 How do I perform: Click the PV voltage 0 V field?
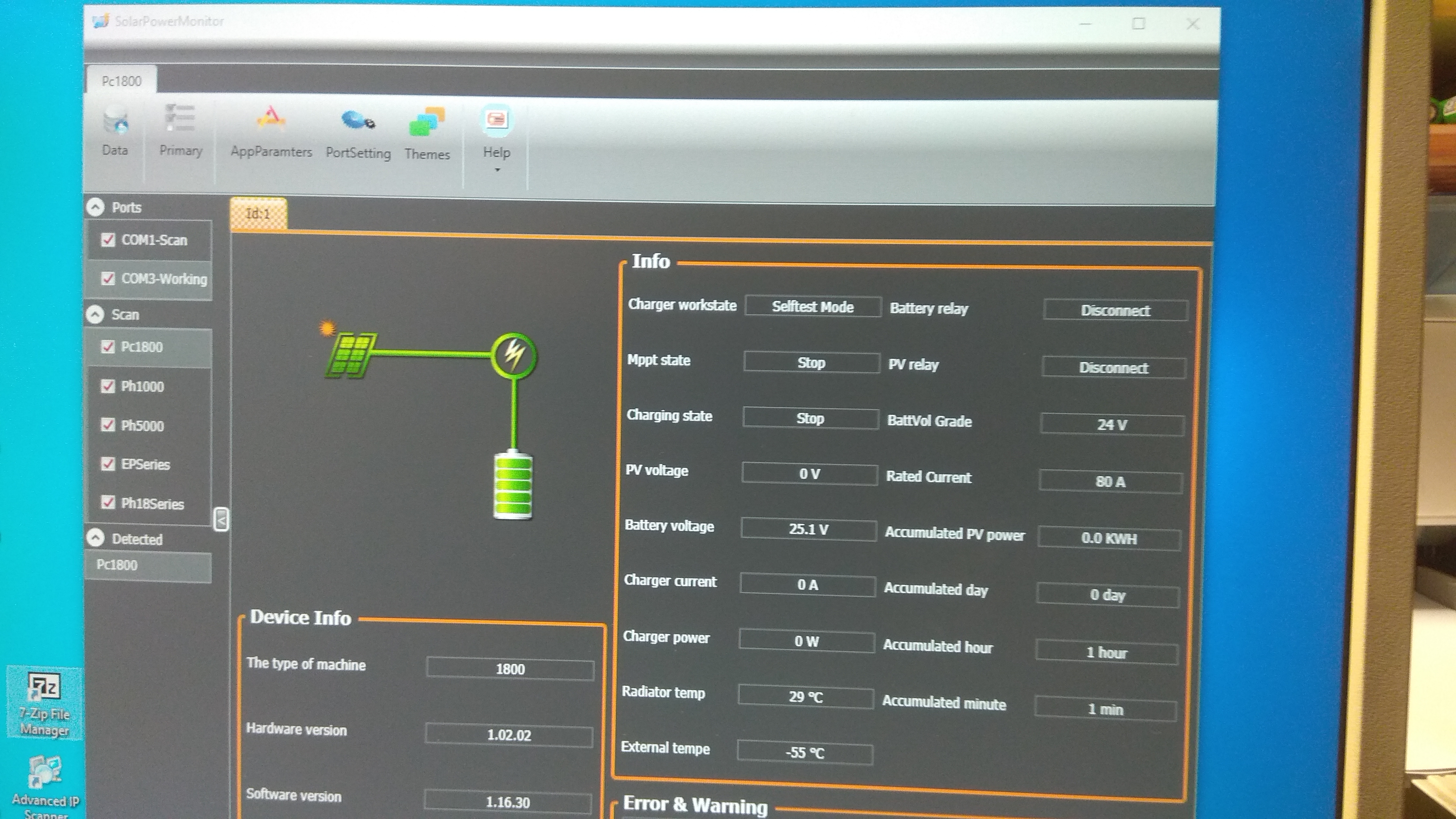pyautogui.click(x=810, y=474)
